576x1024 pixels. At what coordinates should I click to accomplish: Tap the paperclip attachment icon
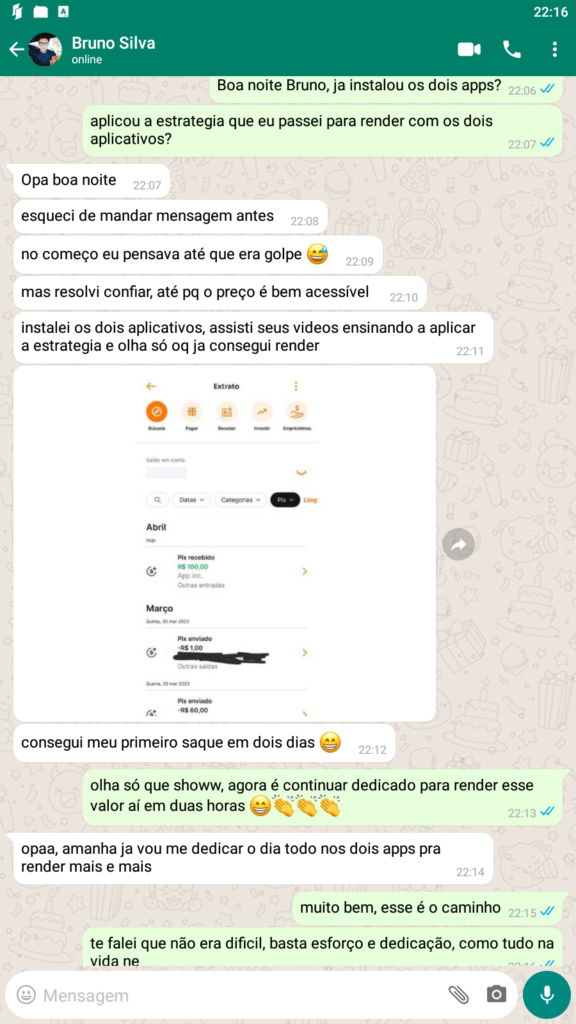pyautogui.click(x=458, y=995)
